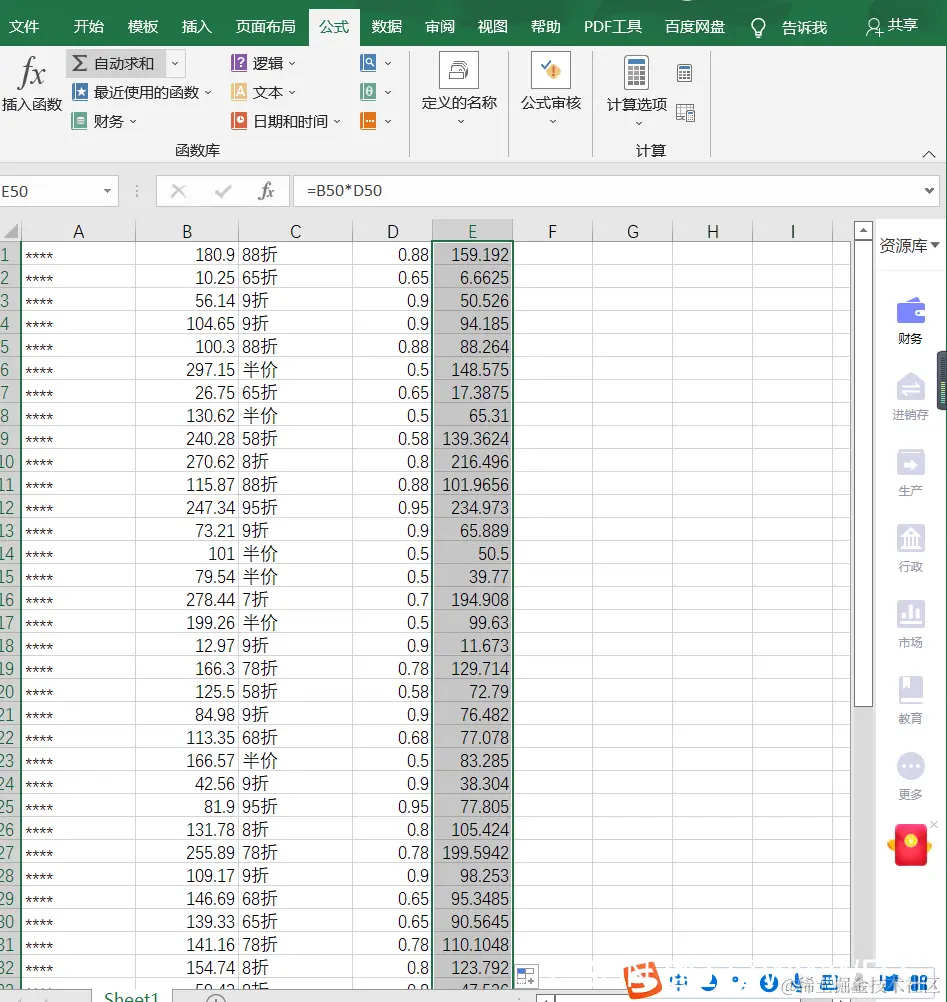
Task: Open the Inventory (进销存) resource category
Action: (x=910, y=397)
